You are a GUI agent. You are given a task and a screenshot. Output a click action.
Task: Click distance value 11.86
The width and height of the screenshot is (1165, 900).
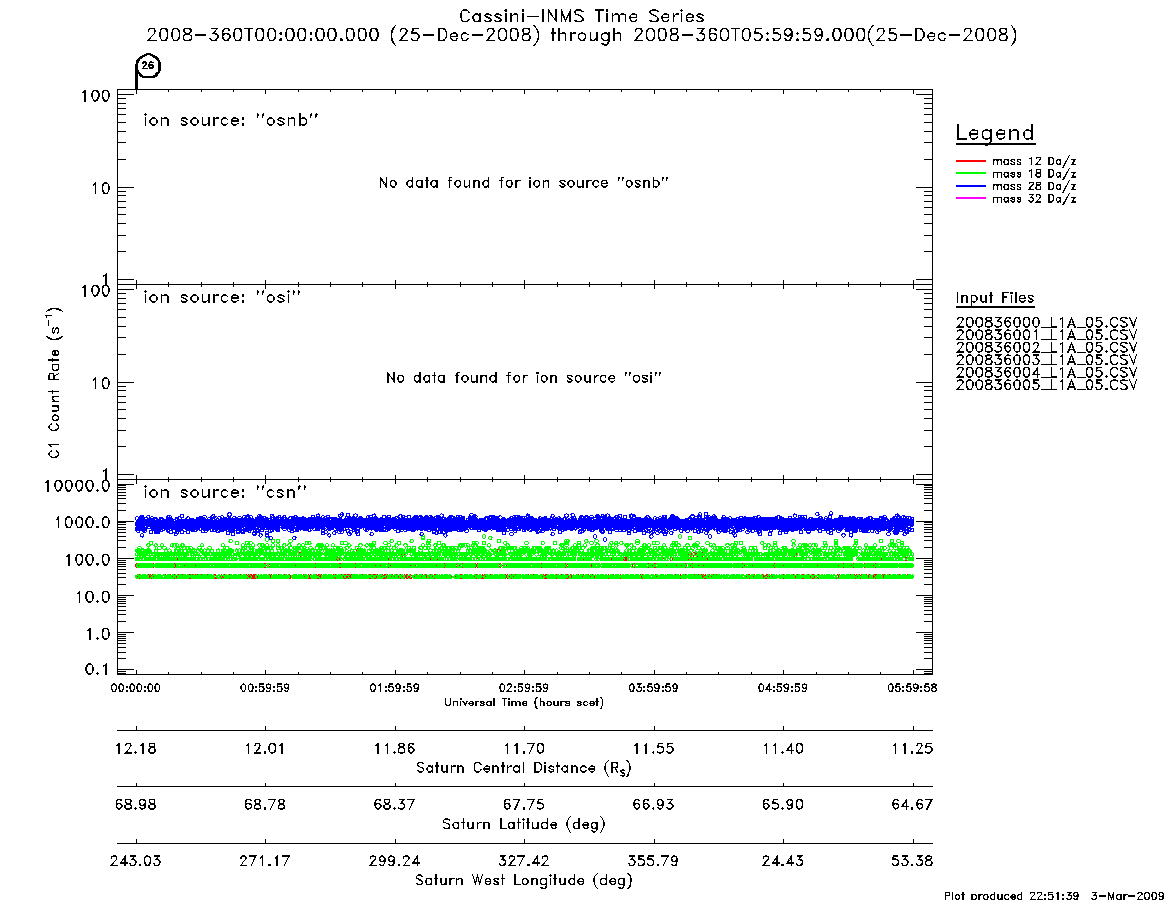pyautogui.click(x=395, y=748)
